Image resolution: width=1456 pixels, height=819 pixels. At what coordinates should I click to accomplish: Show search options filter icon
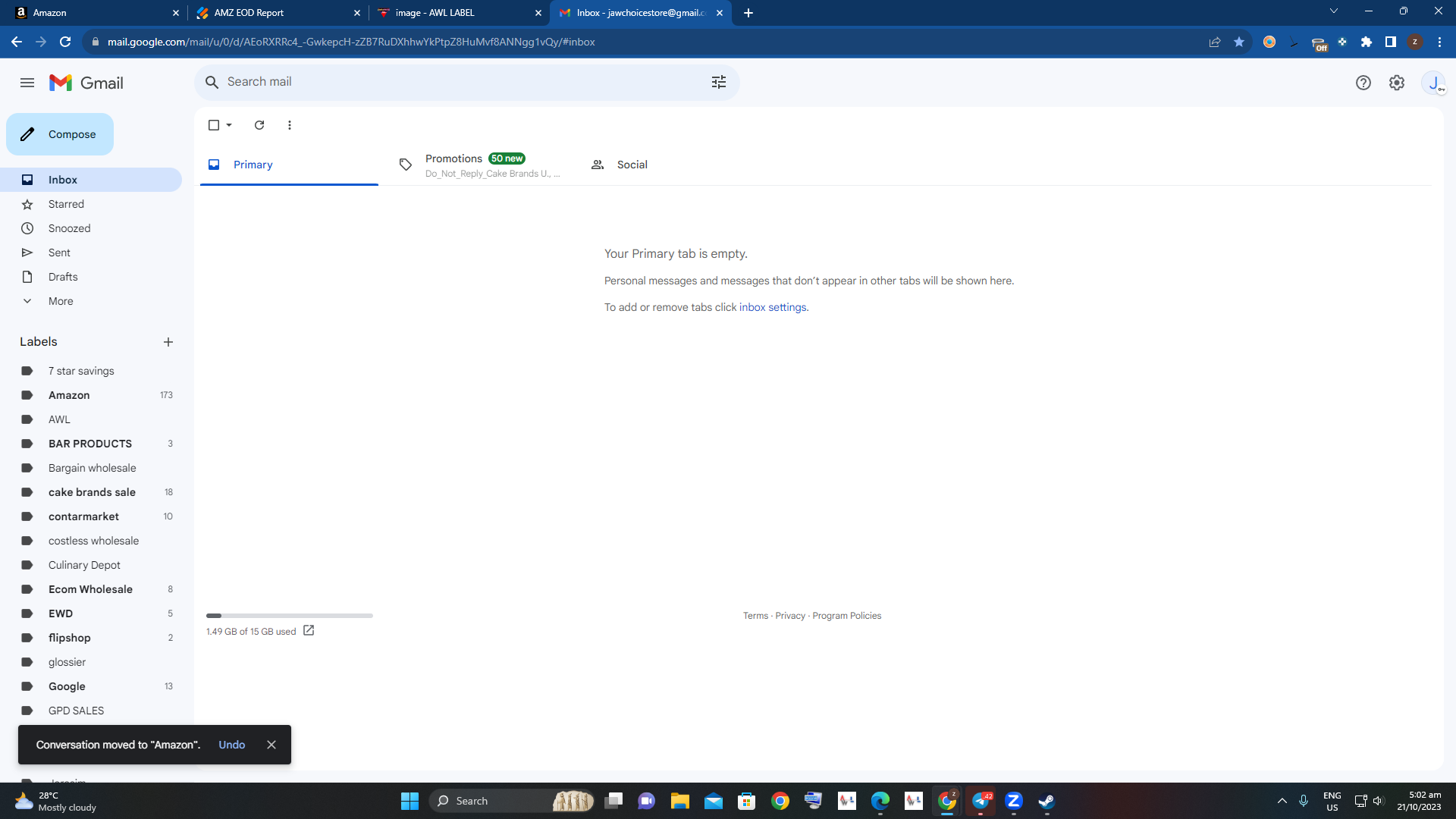(x=719, y=82)
